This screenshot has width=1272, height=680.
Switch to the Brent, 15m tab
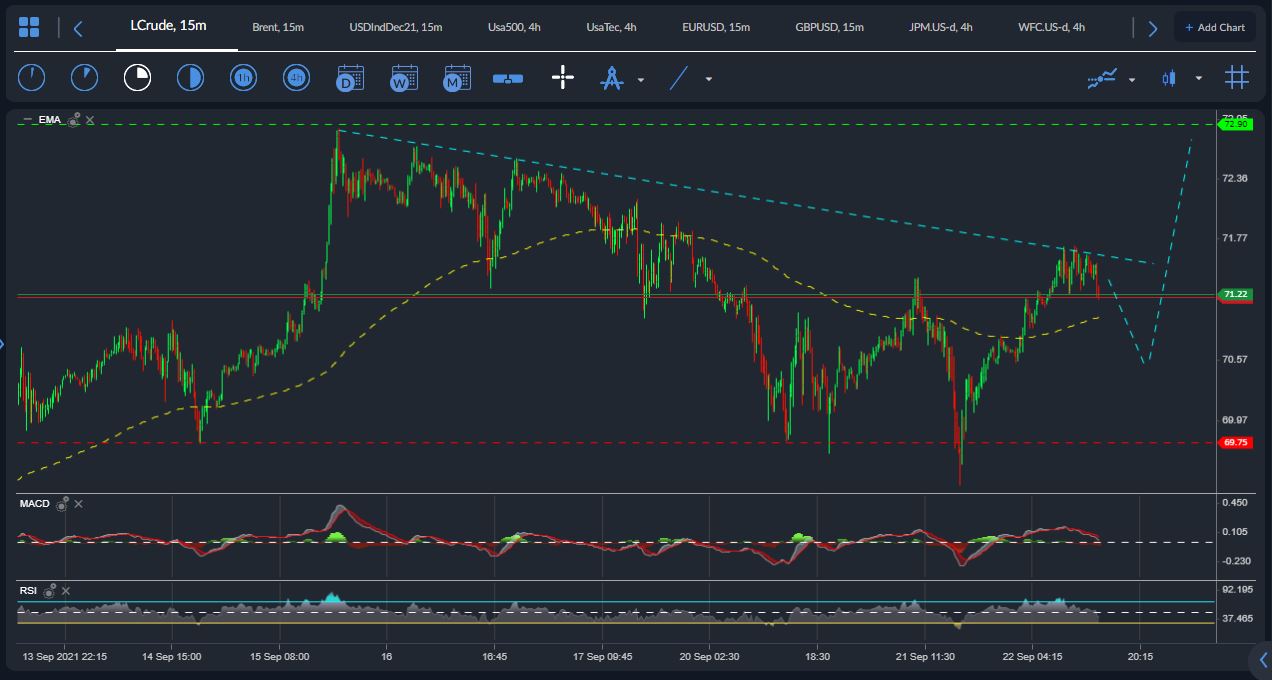(278, 27)
